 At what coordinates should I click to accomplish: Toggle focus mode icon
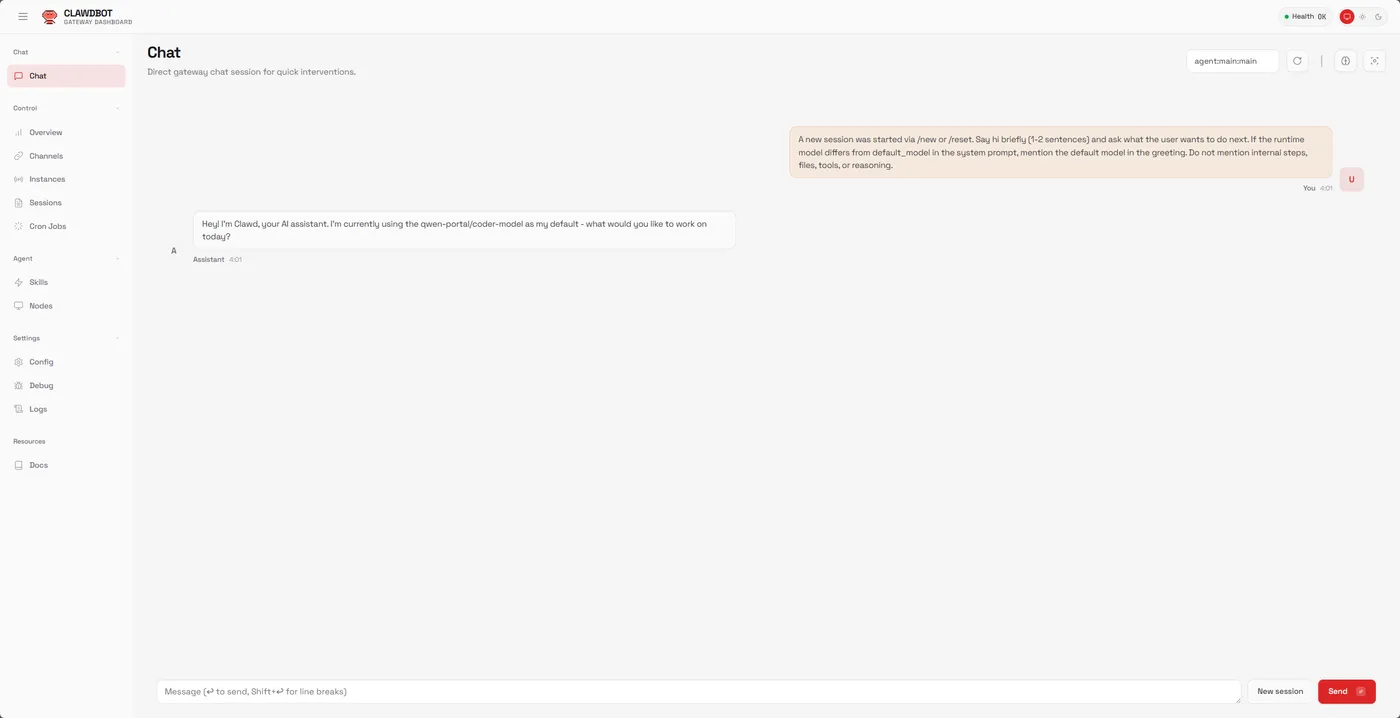[1375, 61]
